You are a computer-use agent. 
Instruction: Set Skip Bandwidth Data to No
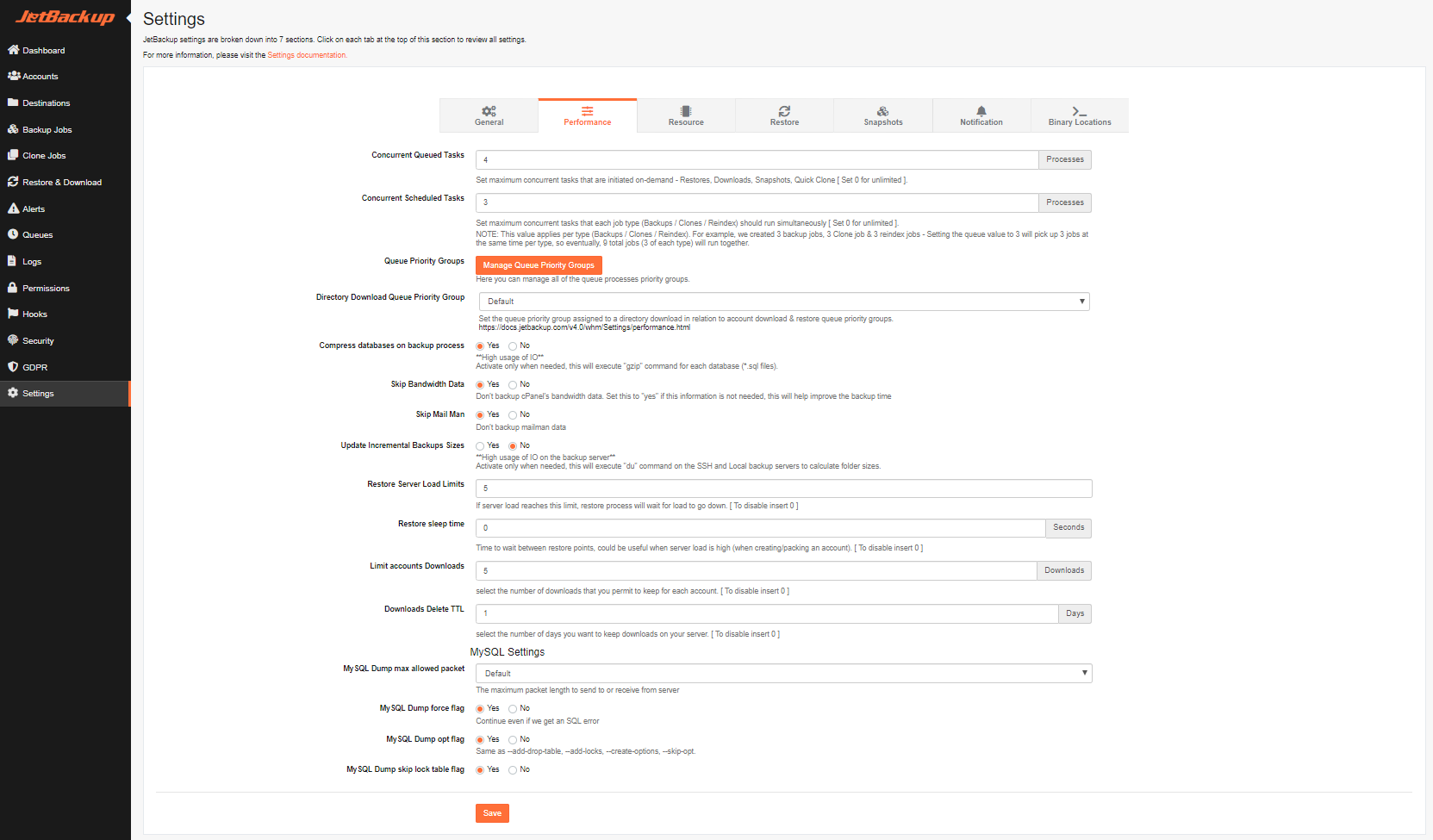point(513,385)
